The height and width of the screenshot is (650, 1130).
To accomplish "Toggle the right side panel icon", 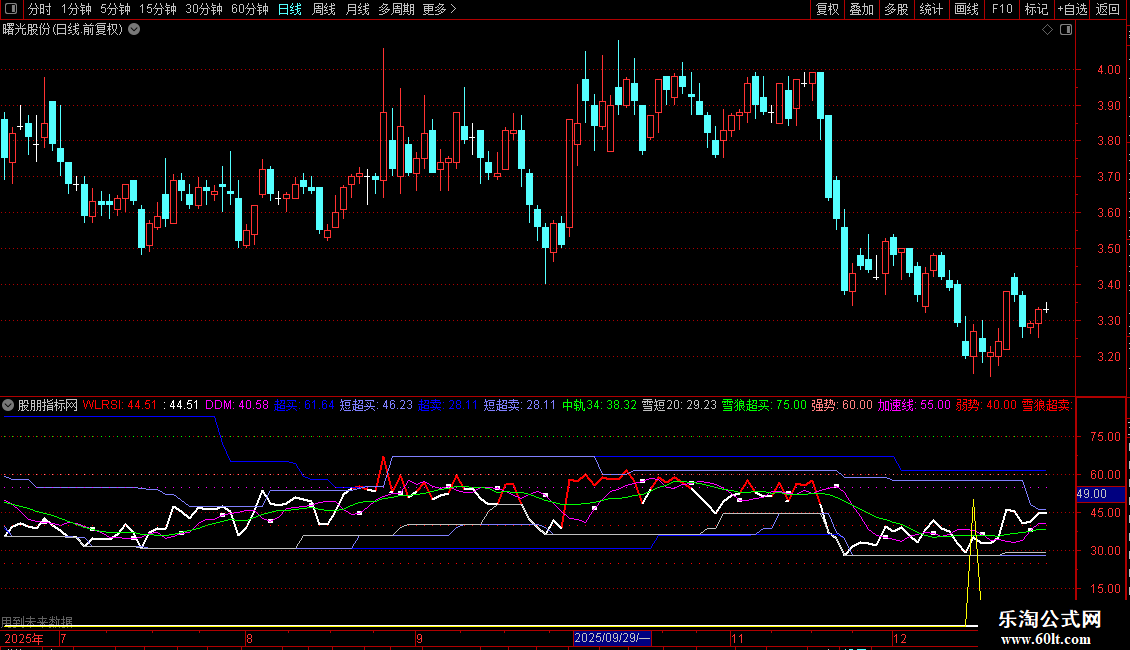I will (x=1066, y=30).
